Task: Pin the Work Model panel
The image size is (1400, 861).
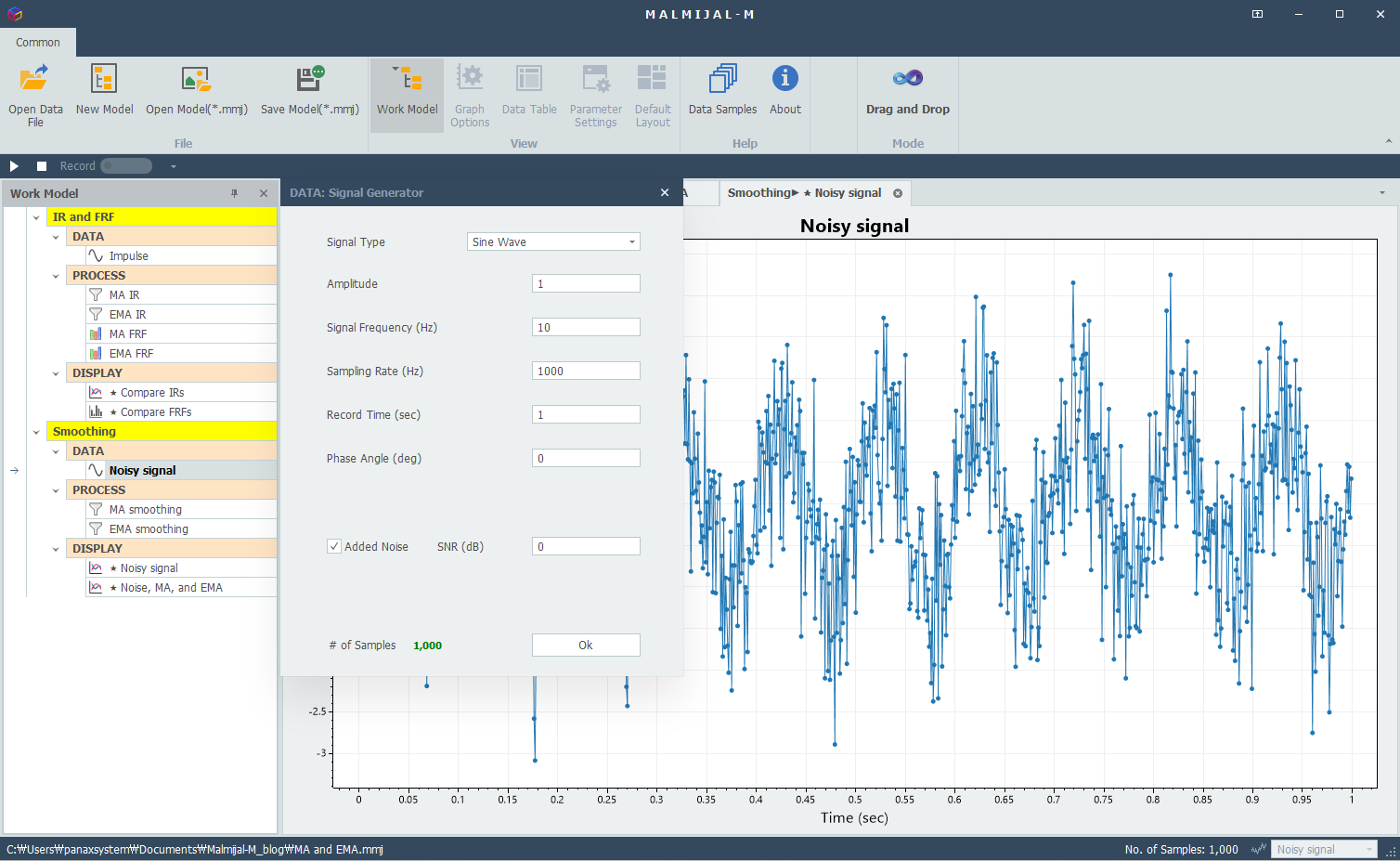Action: click(x=235, y=193)
